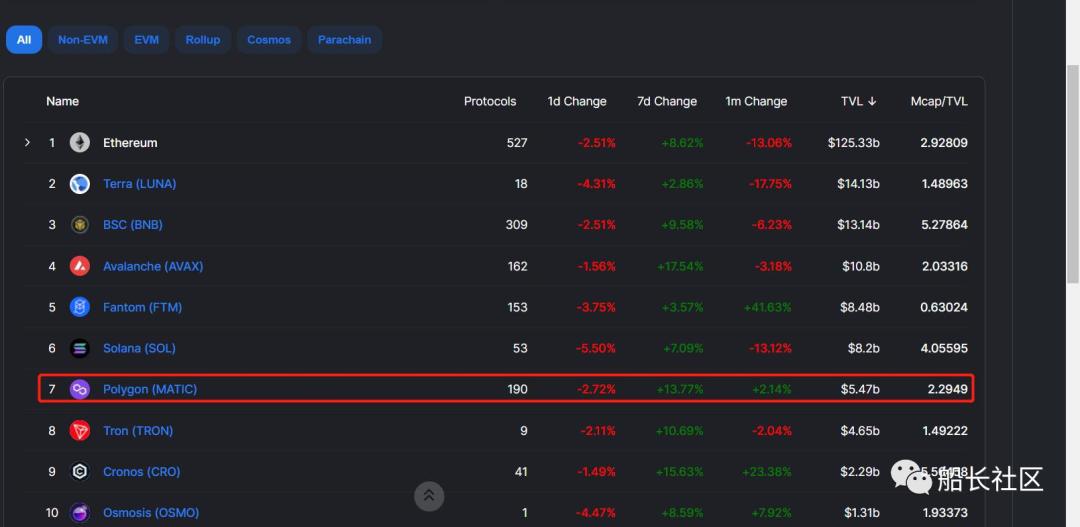
Task: Click the Fantom (FTM) logo icon
Action: (80, 307)
